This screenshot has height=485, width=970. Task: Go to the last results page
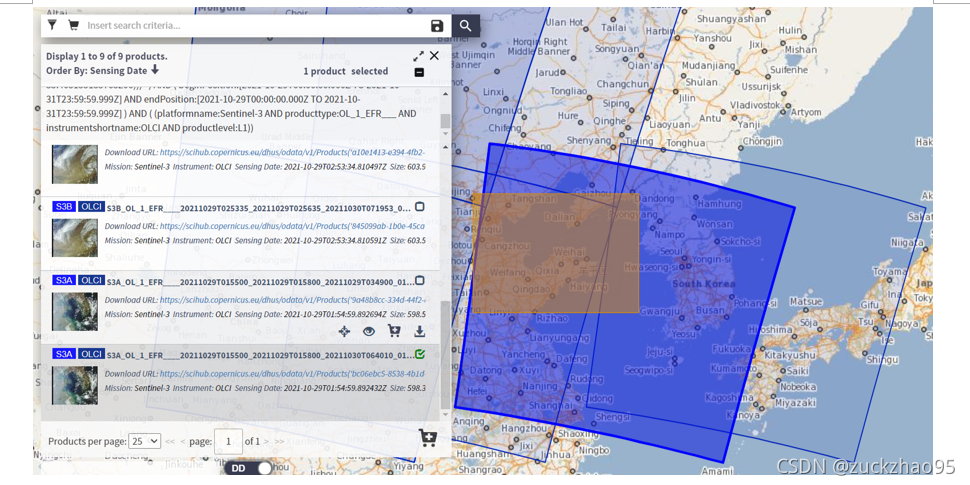[280, 442]
